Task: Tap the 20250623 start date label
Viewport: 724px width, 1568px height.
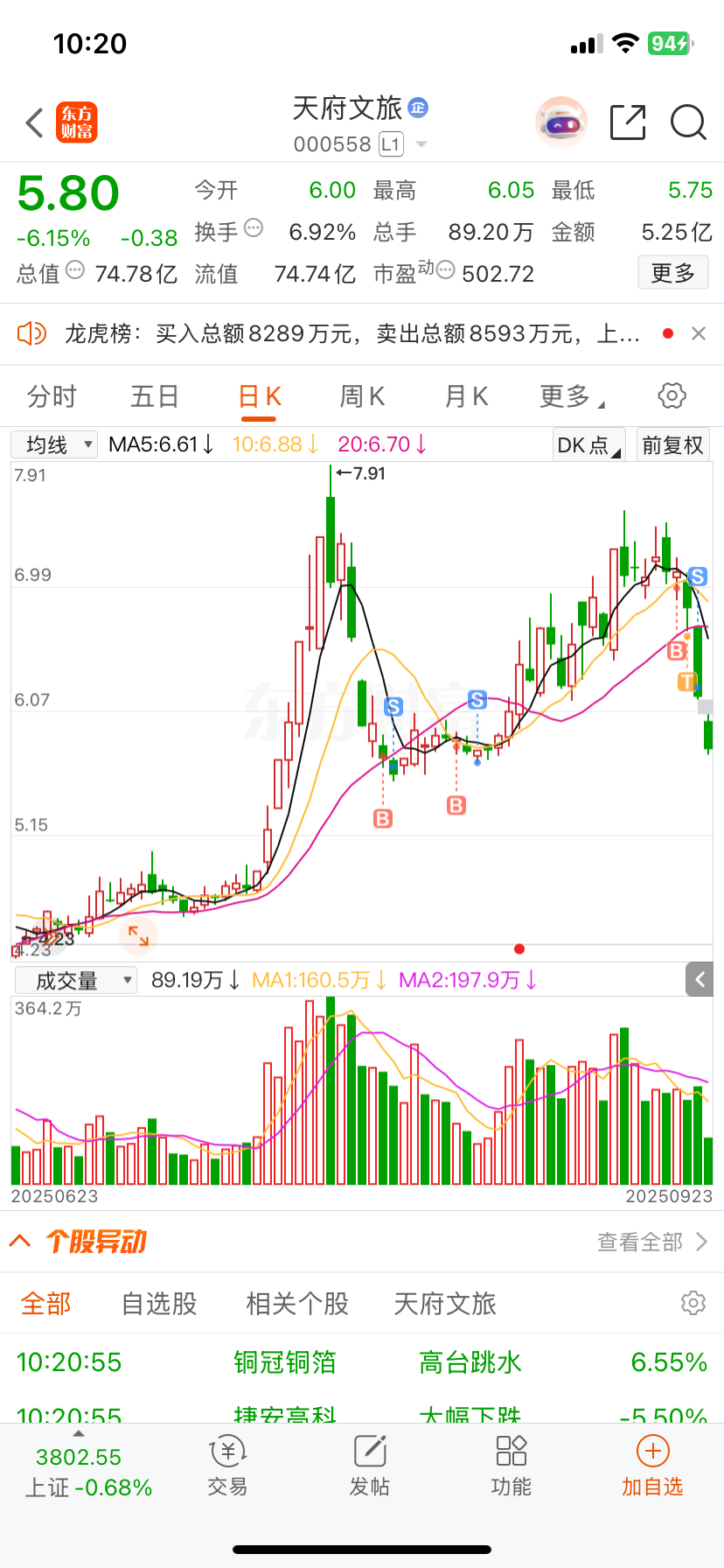Action: coord(55,1196)
